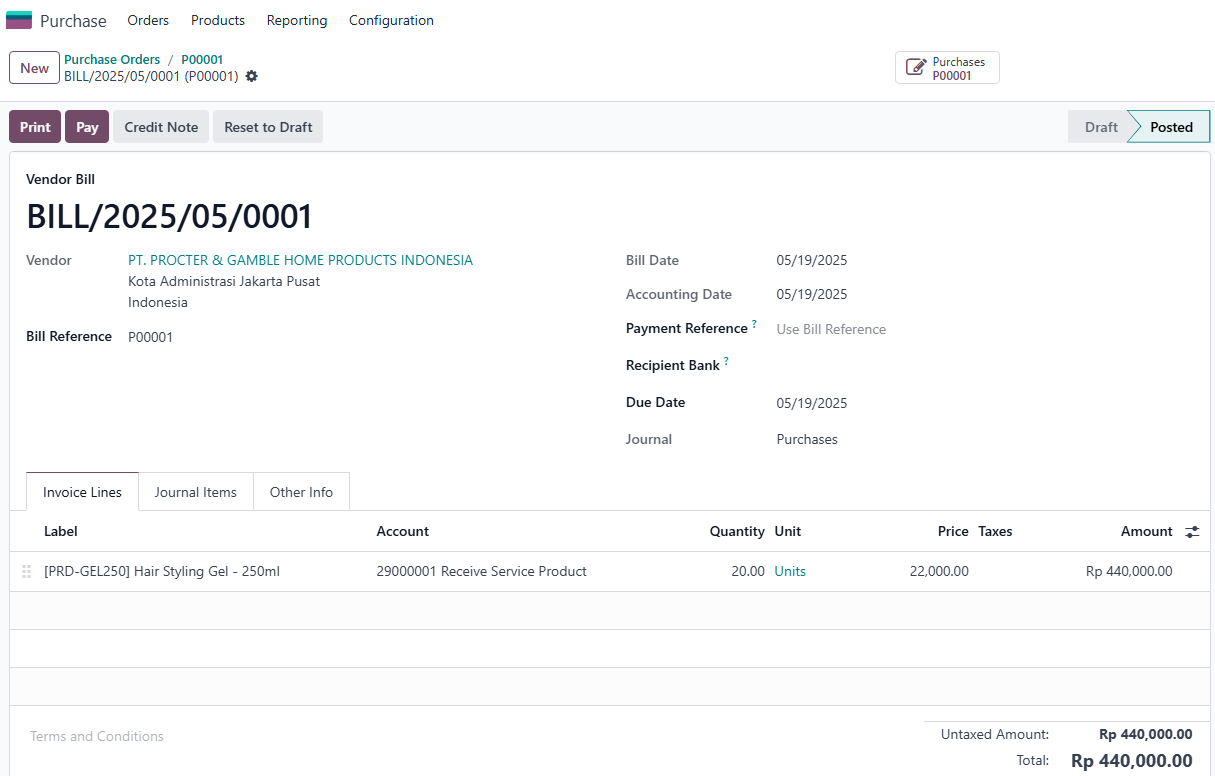The image size is (1215, 776).
Task: Click the BILL/2025/05/0001 large heading
Action: point(170,217)
